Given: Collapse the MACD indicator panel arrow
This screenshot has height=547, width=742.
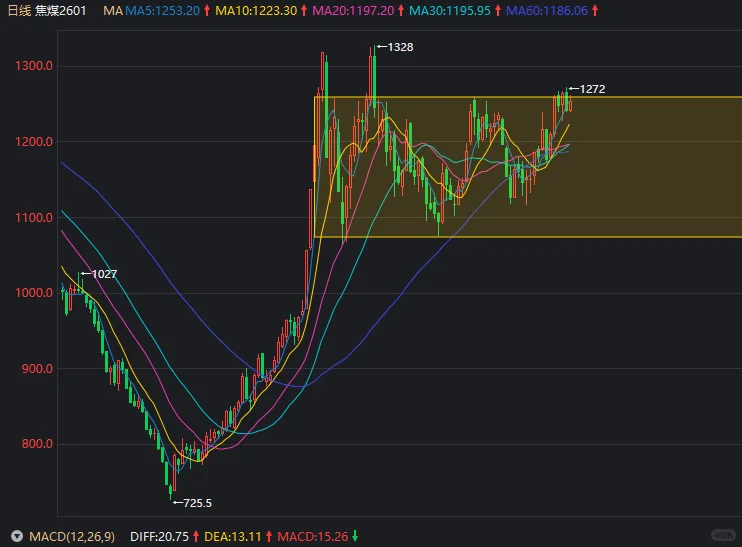Looking at the screenshot, I should point(17,536).
